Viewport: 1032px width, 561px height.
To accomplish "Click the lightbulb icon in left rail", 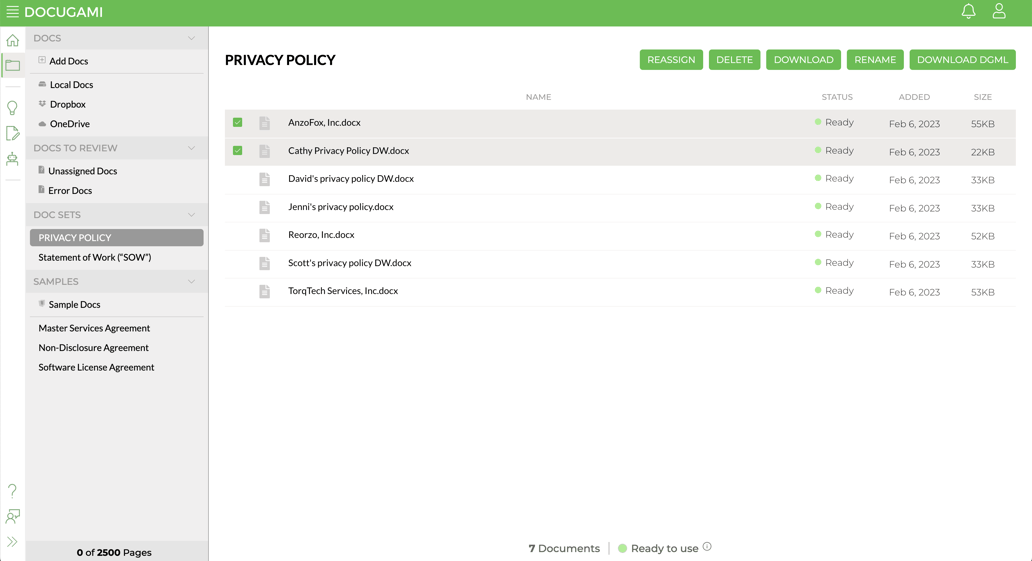I will click(x=12, y=108).
